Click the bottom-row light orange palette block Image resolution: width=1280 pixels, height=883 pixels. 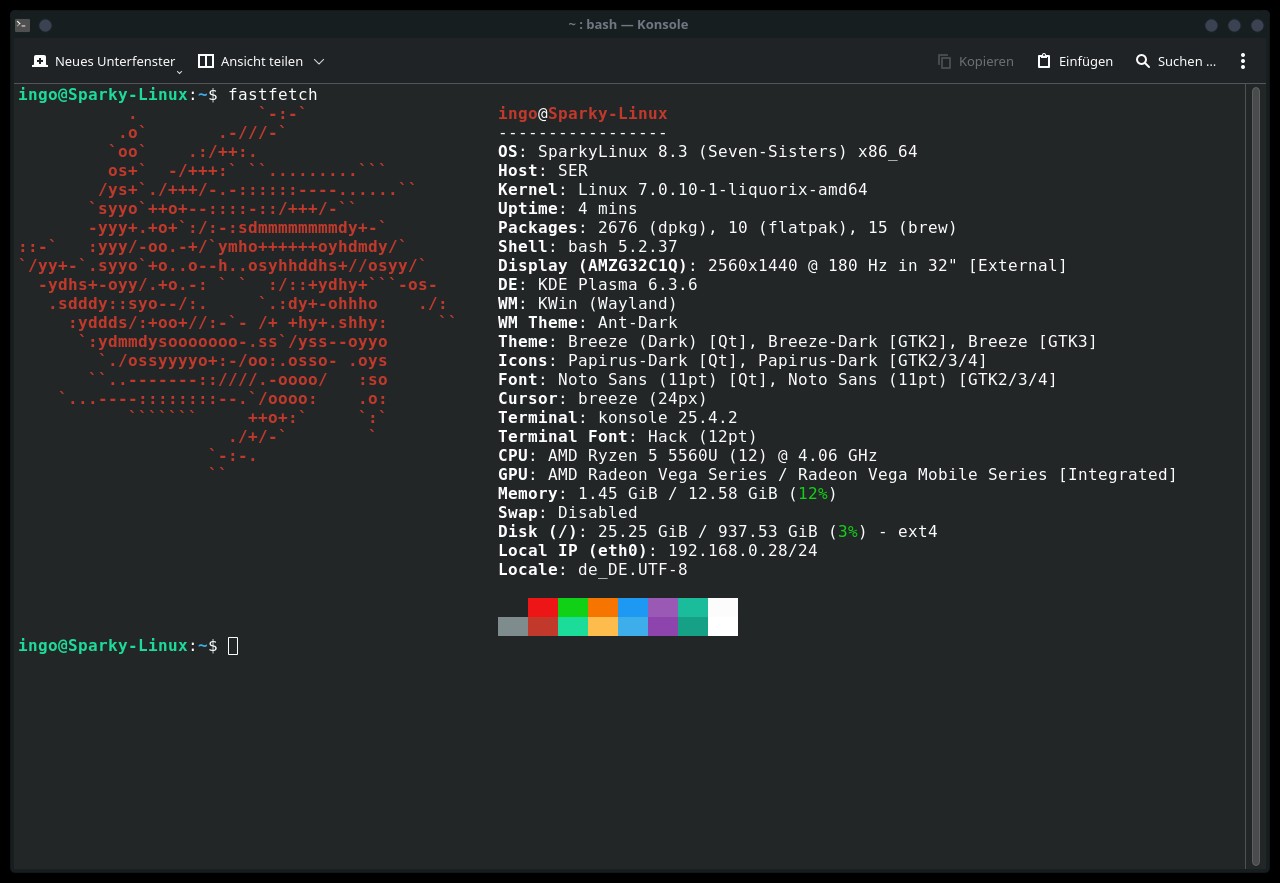click(x=603, y=626)
